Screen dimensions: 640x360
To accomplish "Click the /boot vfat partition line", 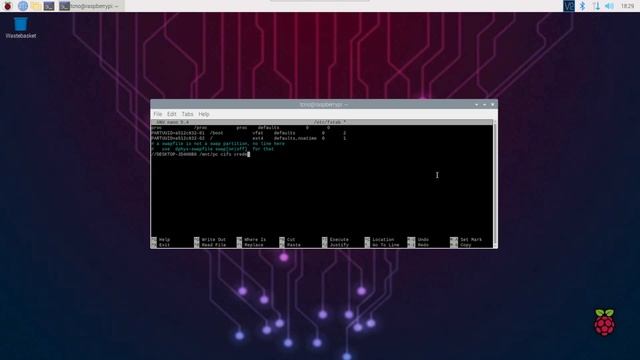I will click(249, 133).
